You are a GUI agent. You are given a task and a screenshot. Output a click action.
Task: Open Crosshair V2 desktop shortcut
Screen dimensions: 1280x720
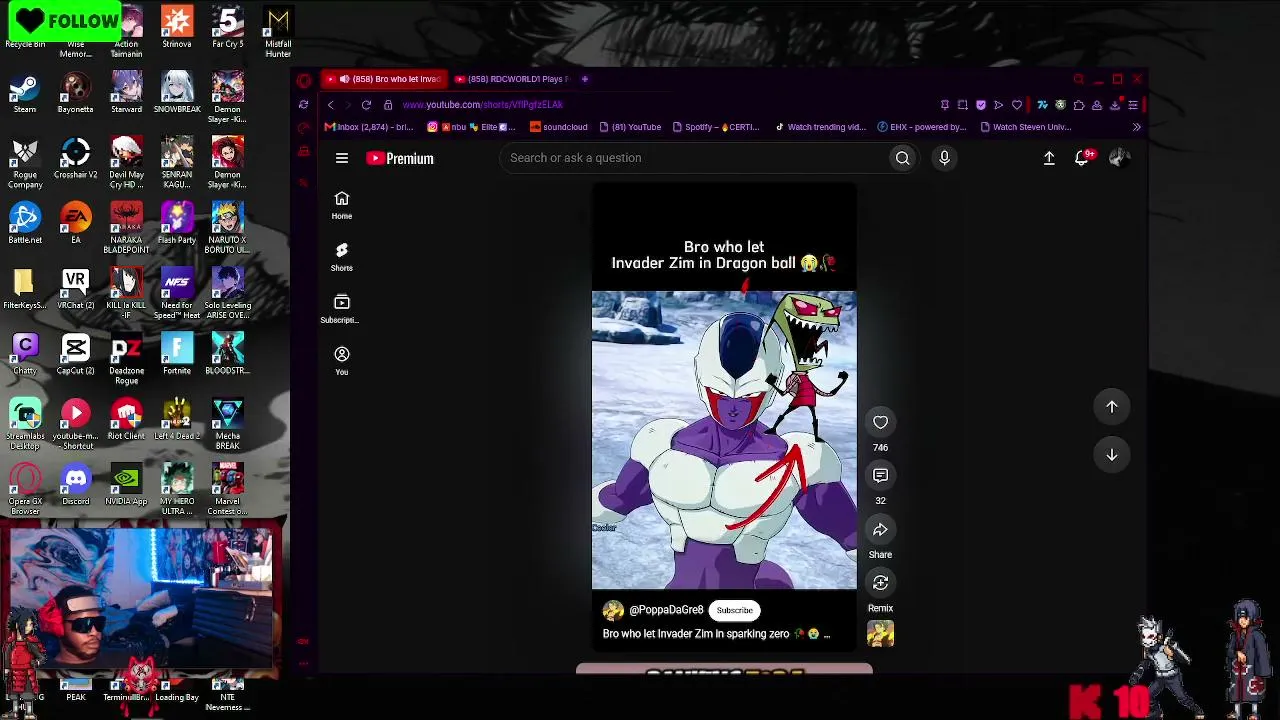75,160
